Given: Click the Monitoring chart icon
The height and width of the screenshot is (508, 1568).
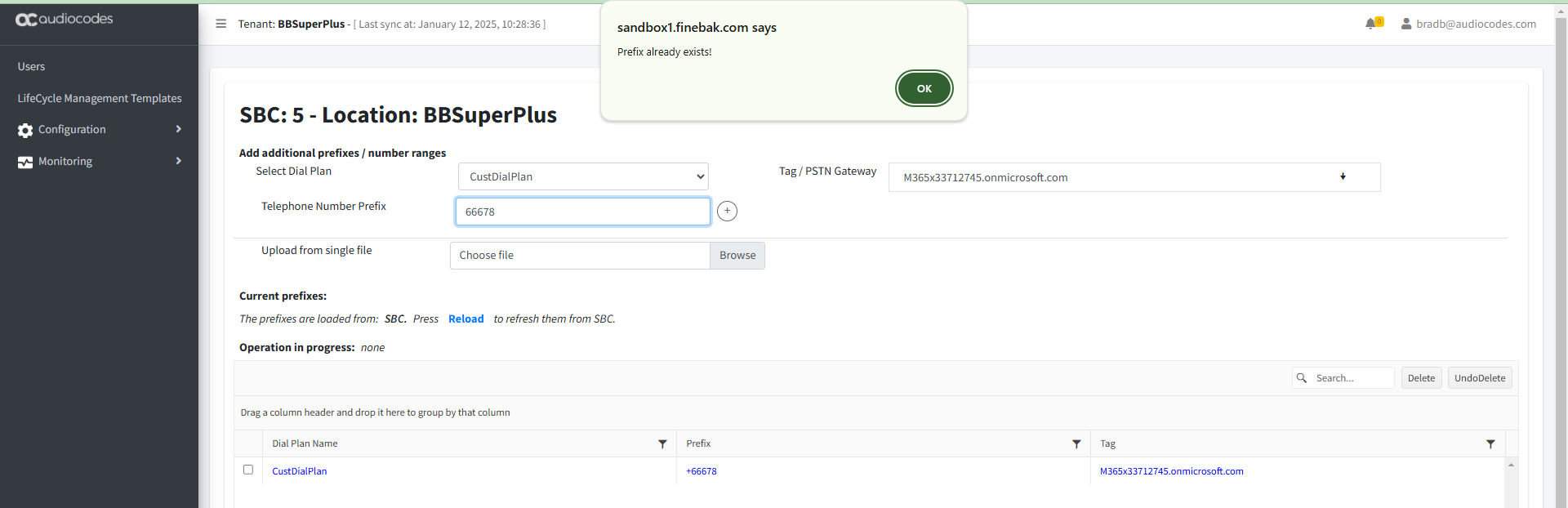Looking at the screenshot, I should pos(25,162).
